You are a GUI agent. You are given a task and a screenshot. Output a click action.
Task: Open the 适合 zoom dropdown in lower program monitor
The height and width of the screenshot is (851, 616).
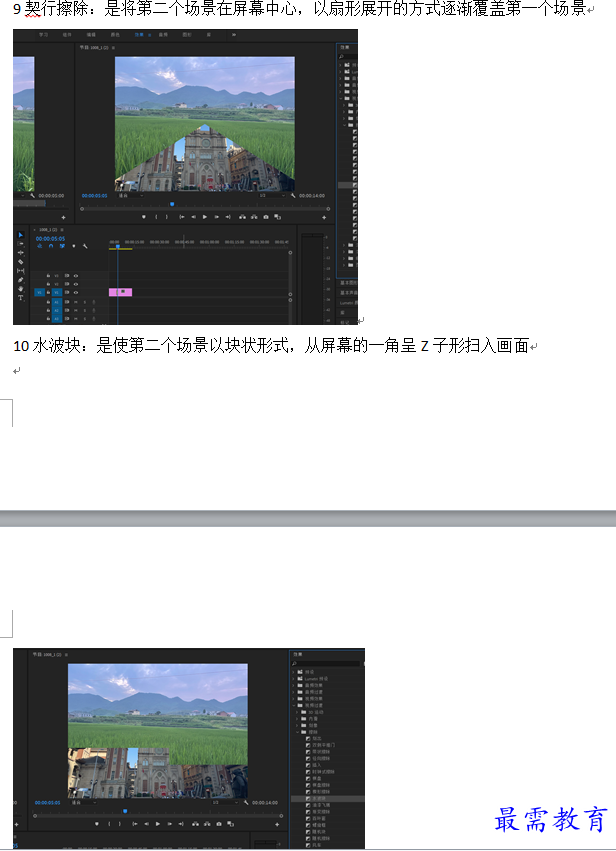(x=83, y=802)
